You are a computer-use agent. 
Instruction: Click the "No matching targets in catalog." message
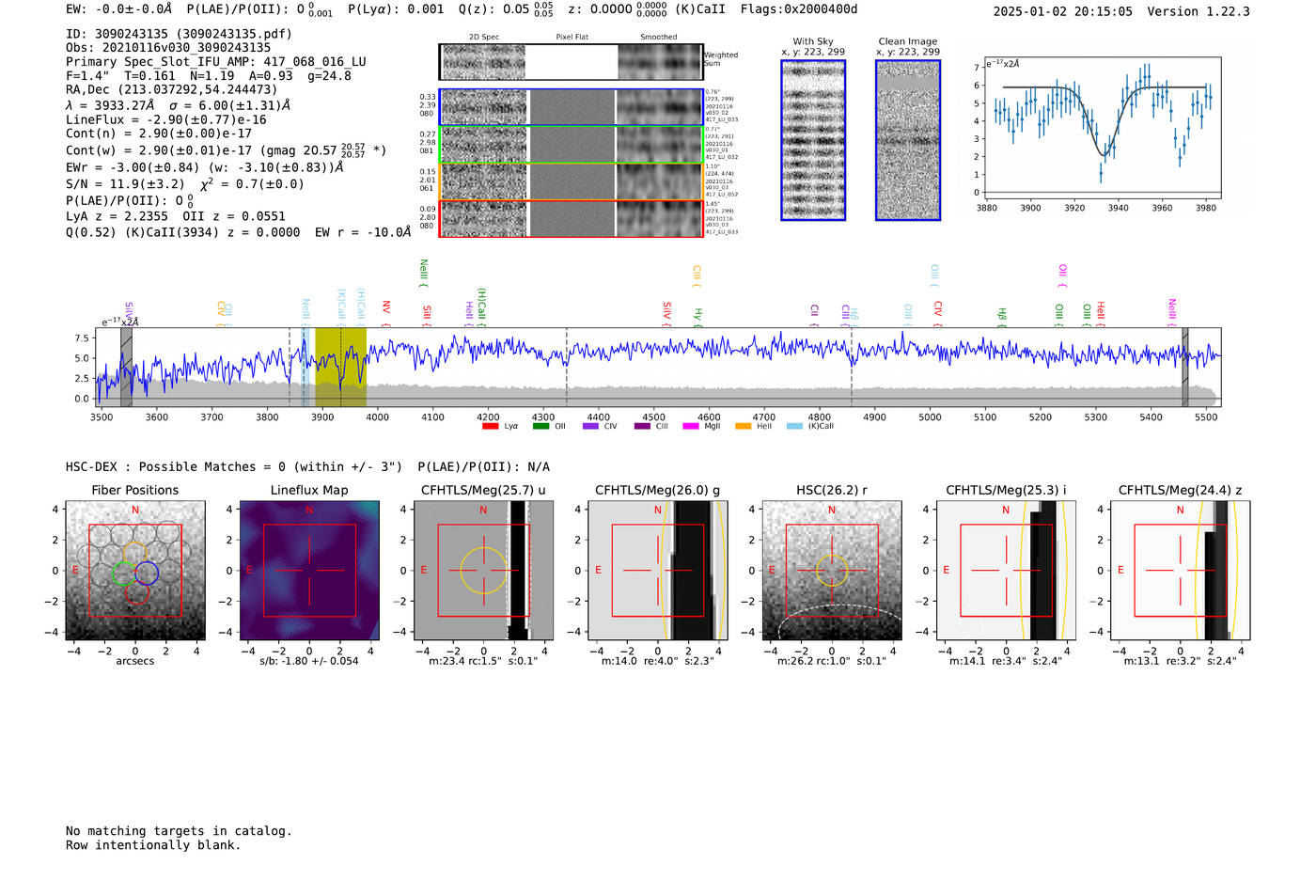179,831
